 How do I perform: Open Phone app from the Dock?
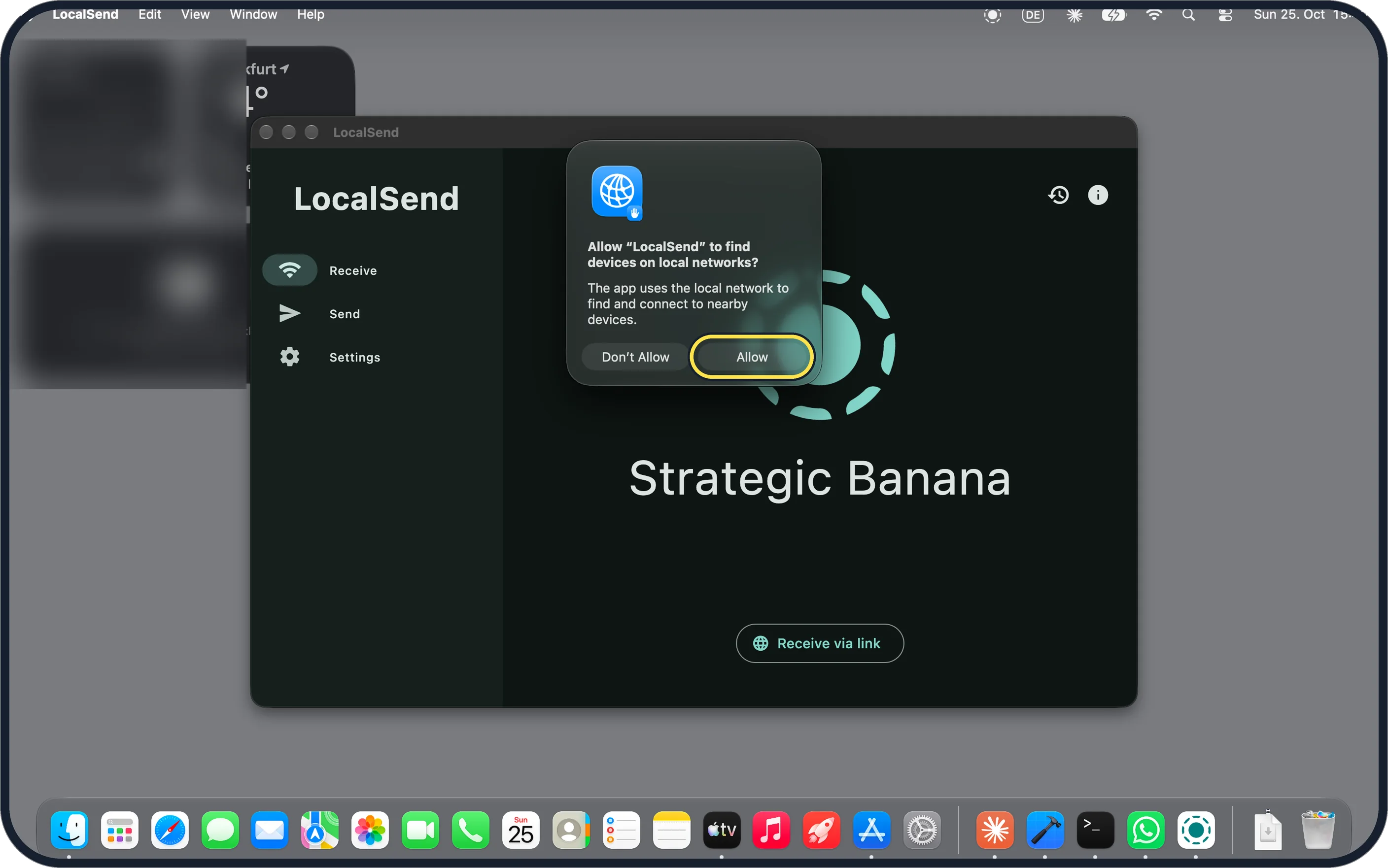(x=470, y=830)
